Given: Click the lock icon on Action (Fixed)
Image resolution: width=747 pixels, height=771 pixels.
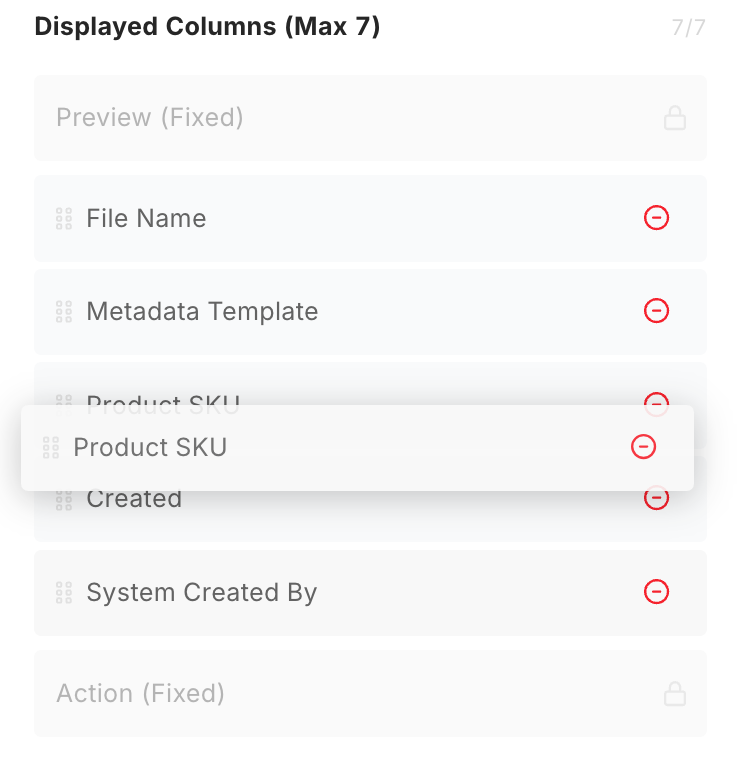Looking at the screenshot, I should click(x=675, y=694).
